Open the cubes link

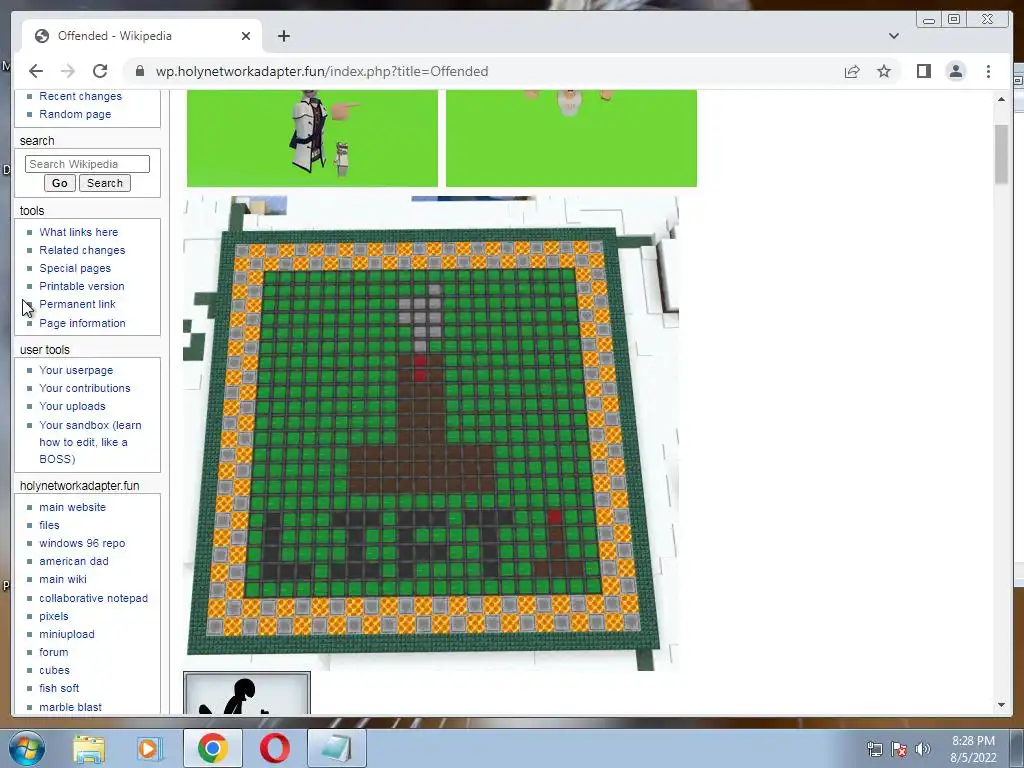click(54, 670)
